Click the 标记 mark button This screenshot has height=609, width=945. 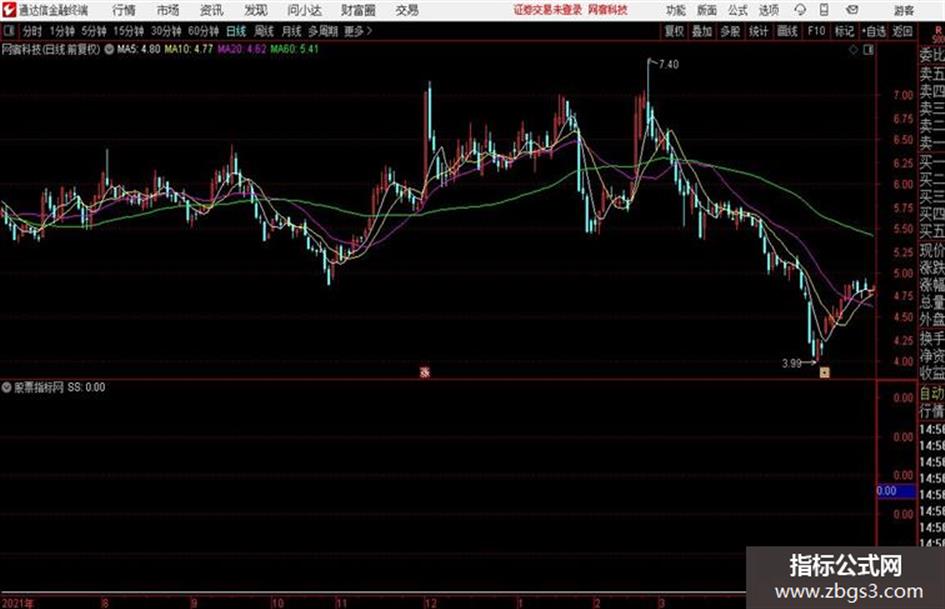coord(844,31)
